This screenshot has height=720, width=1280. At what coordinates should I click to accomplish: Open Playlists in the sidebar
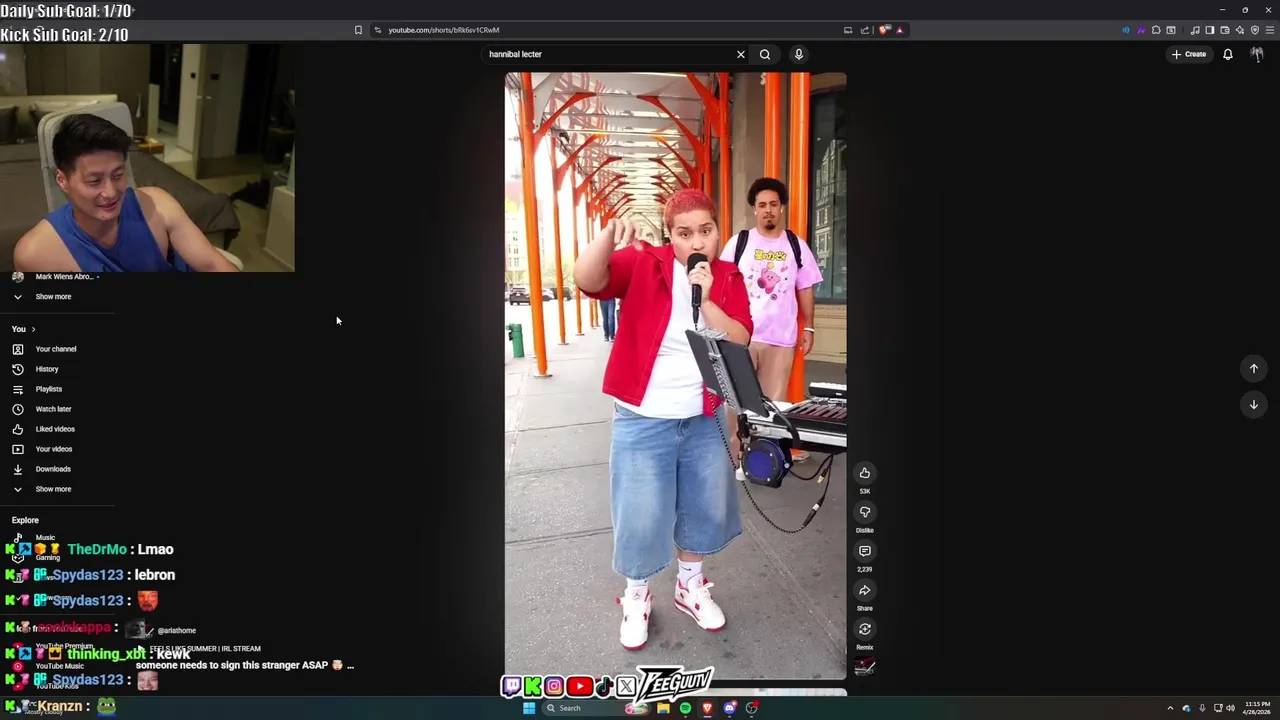point(49,389)
